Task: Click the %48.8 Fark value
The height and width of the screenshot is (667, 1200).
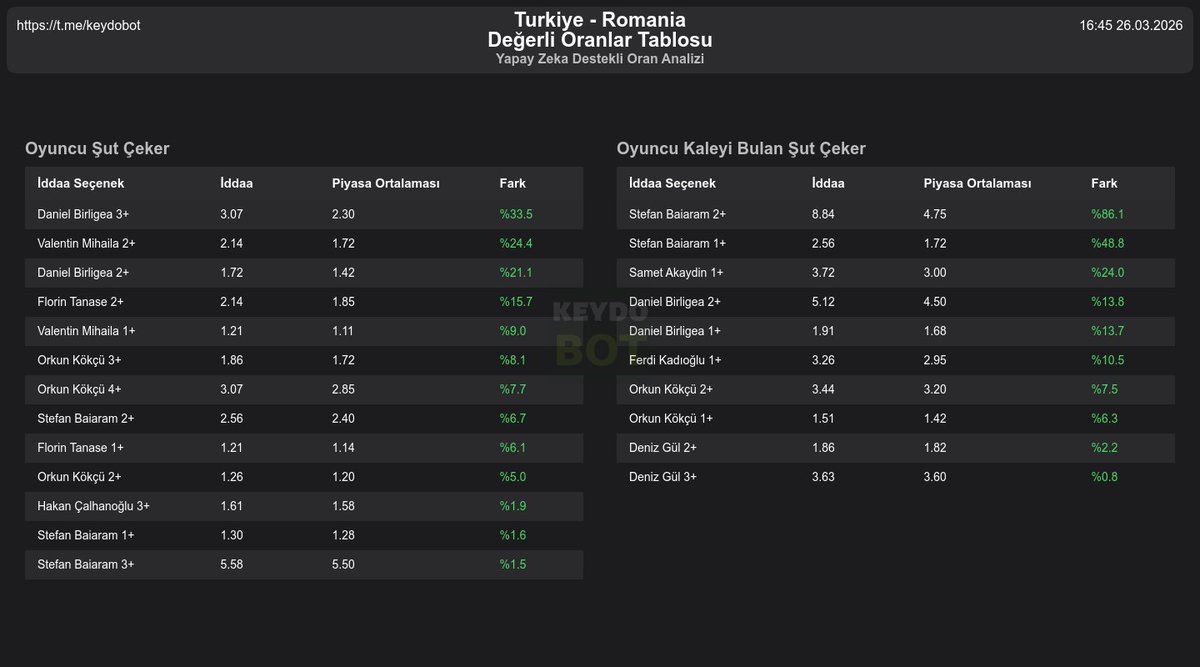Action: [1108, 243]
